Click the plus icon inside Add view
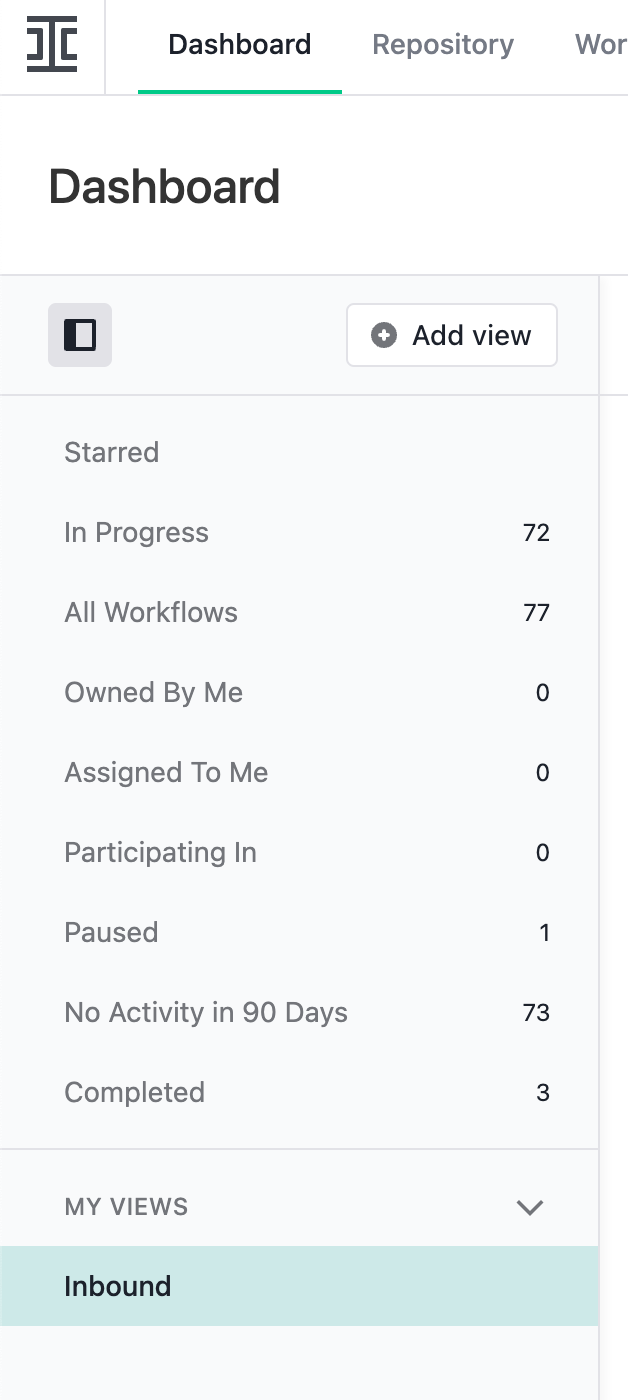 384,336
